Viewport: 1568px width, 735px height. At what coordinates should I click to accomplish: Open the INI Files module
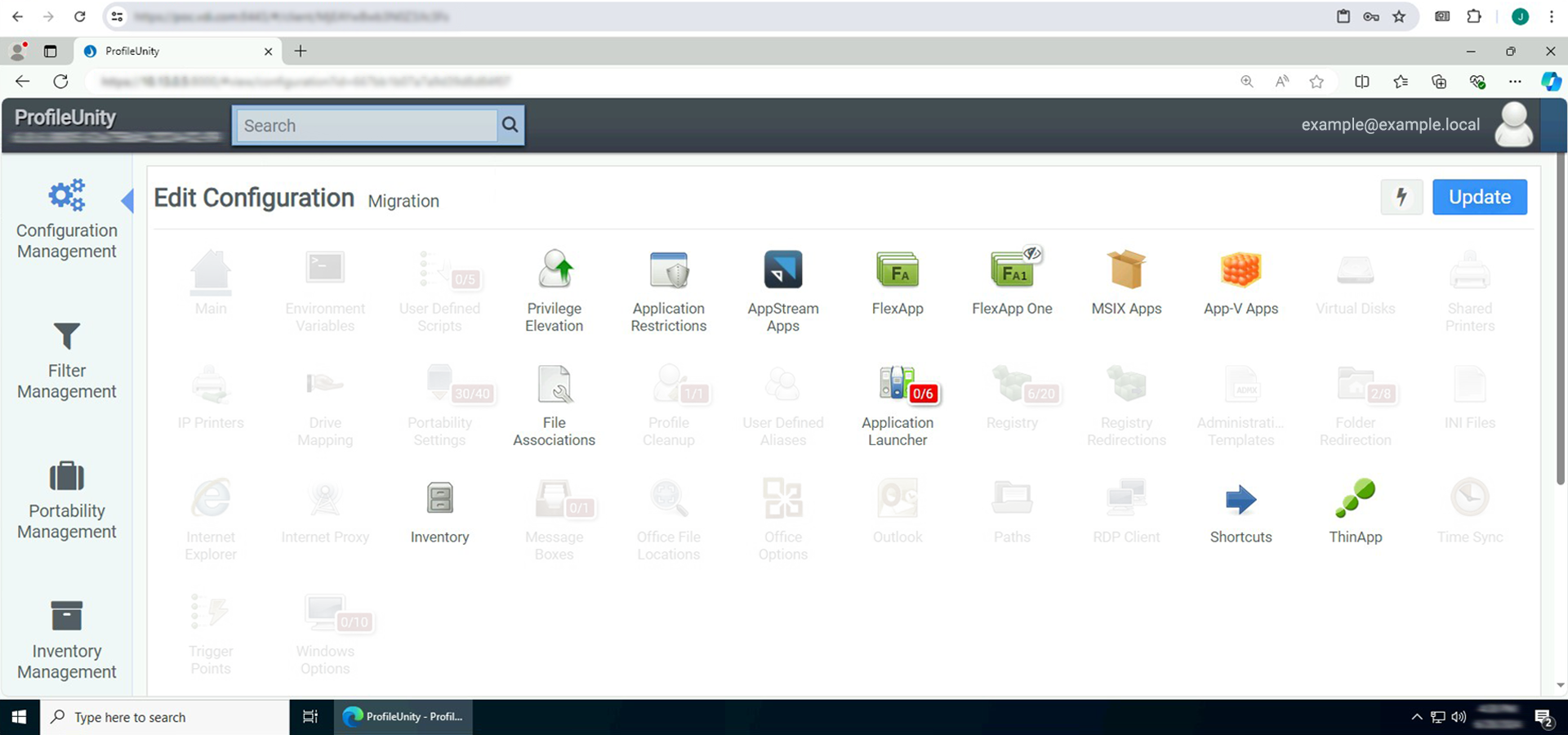[1470, 397]
